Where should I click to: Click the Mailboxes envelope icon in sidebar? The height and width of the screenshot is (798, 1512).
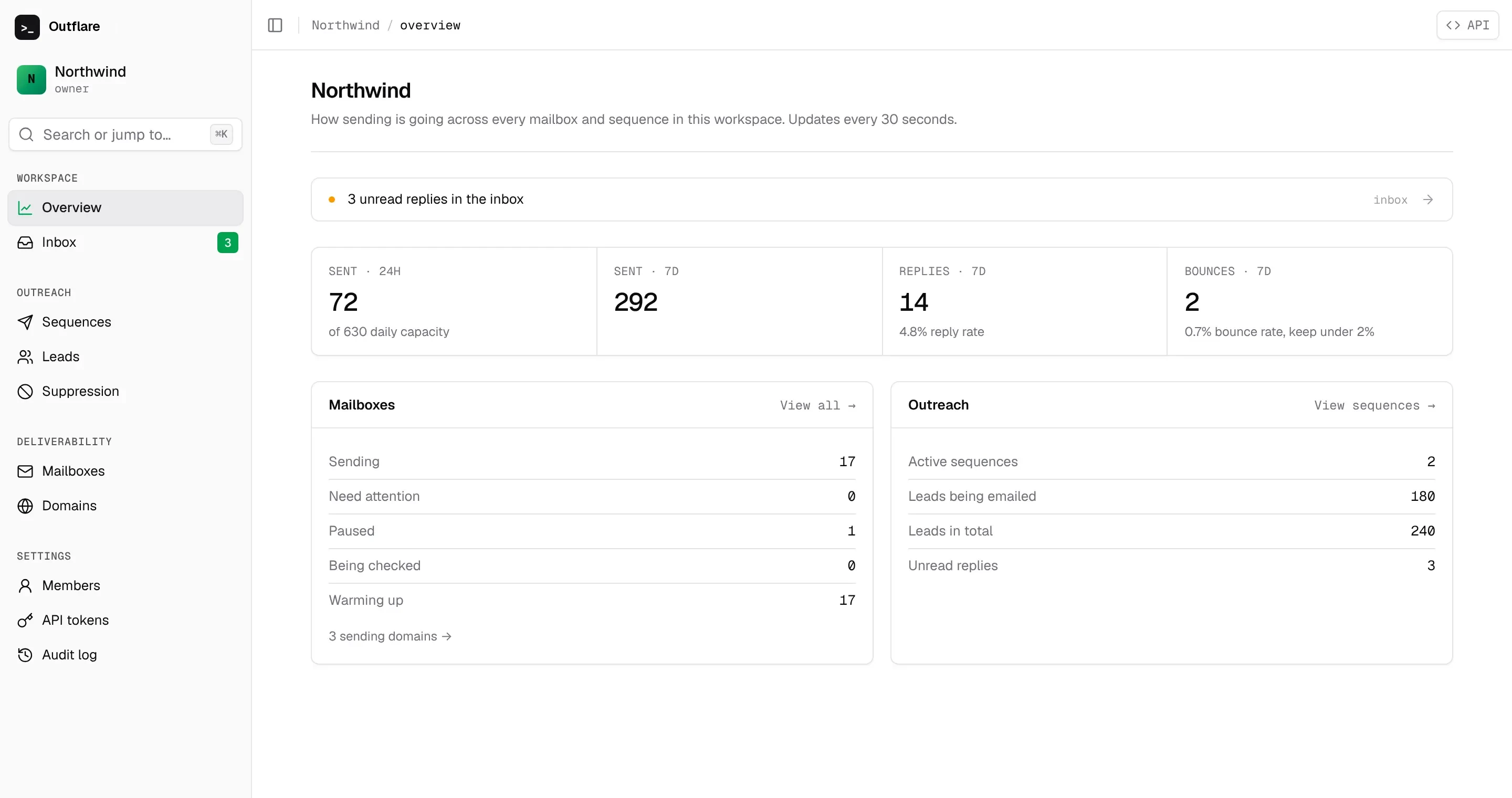(x=25, y=471)
